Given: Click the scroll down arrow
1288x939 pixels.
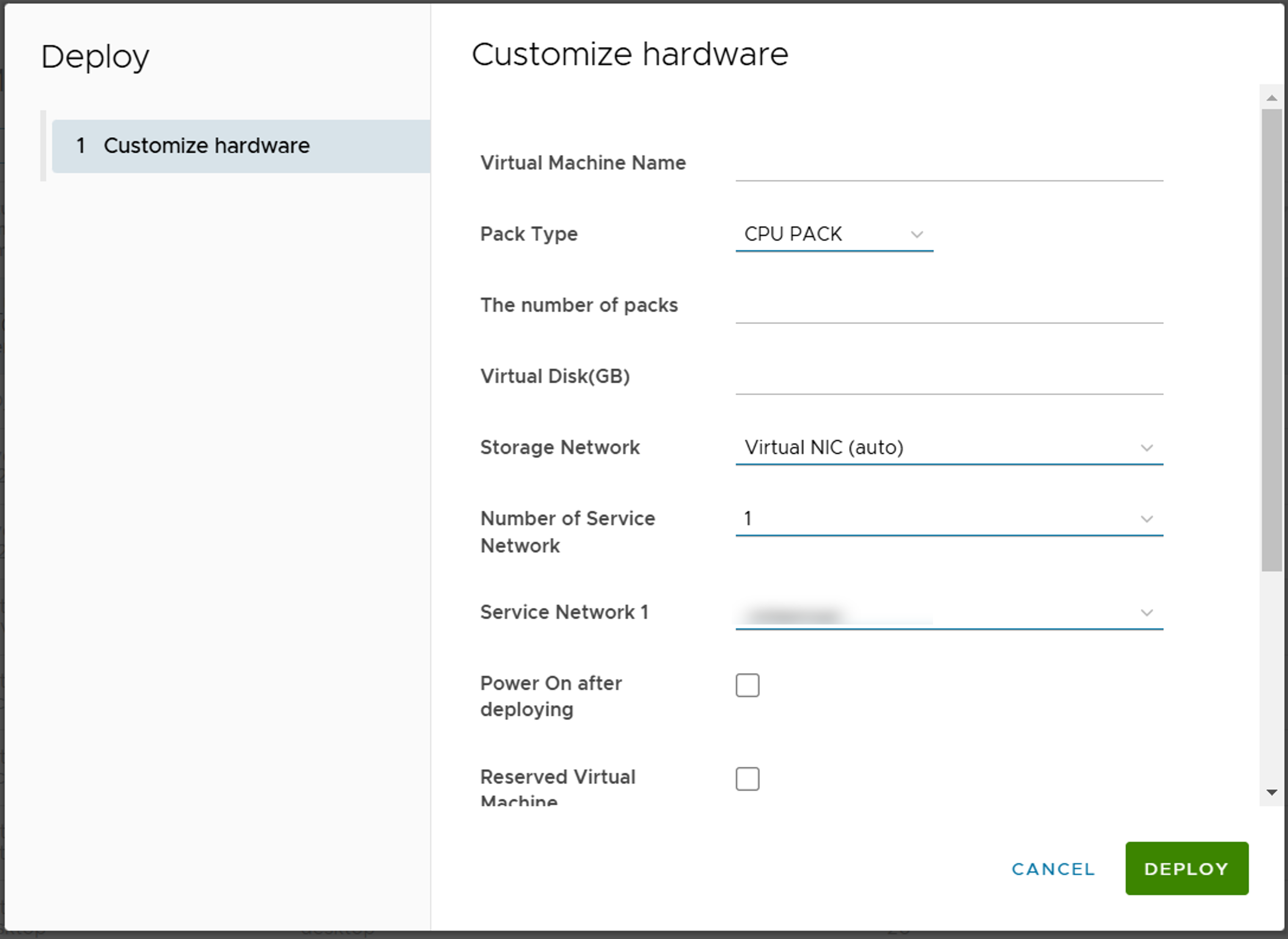Looking at the screenshot, I should point(1272,792).
